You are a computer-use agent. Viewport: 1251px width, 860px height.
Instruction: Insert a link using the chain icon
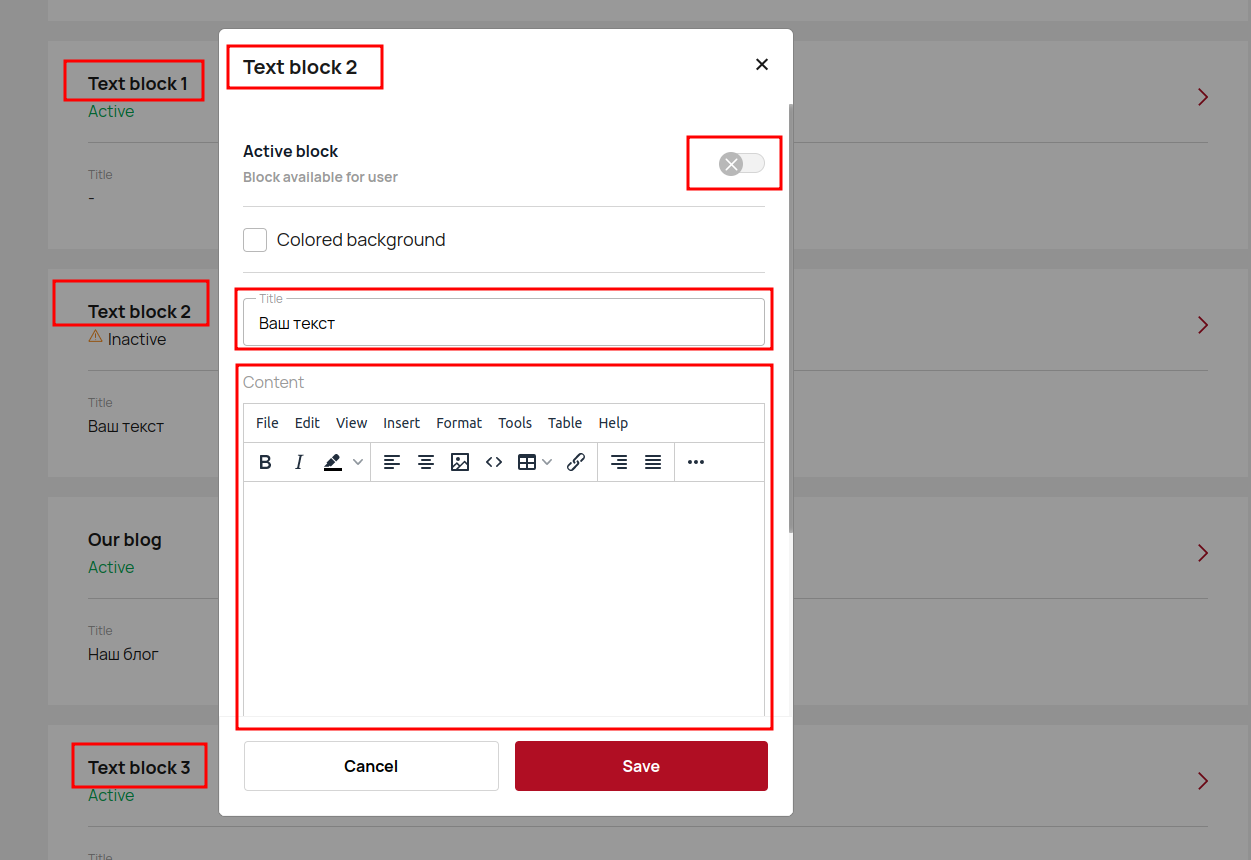576,462
